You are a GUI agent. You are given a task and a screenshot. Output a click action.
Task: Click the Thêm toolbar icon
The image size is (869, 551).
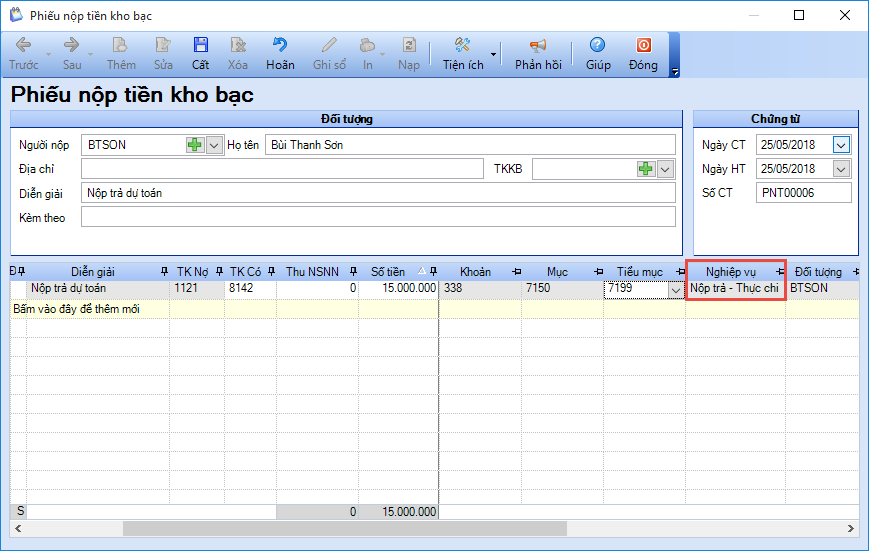click(x=121, y=54)
